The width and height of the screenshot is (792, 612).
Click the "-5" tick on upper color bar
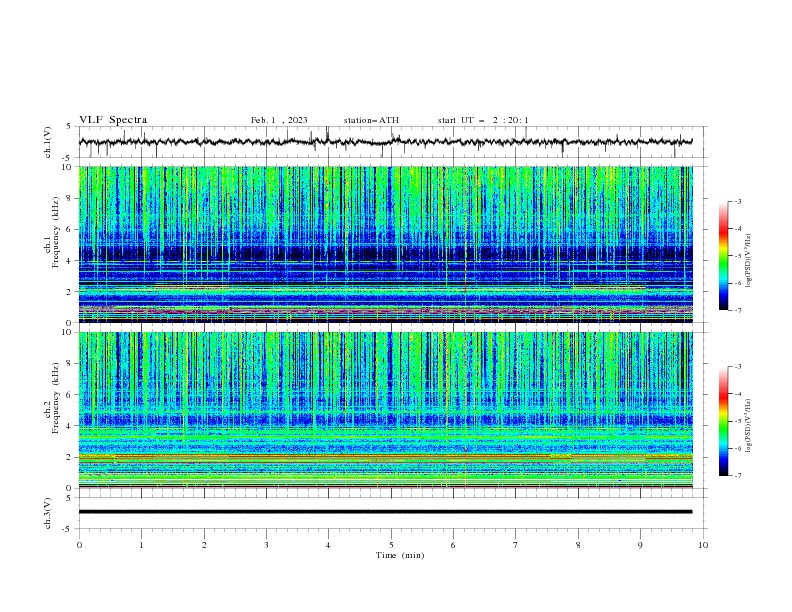(737, 256)
